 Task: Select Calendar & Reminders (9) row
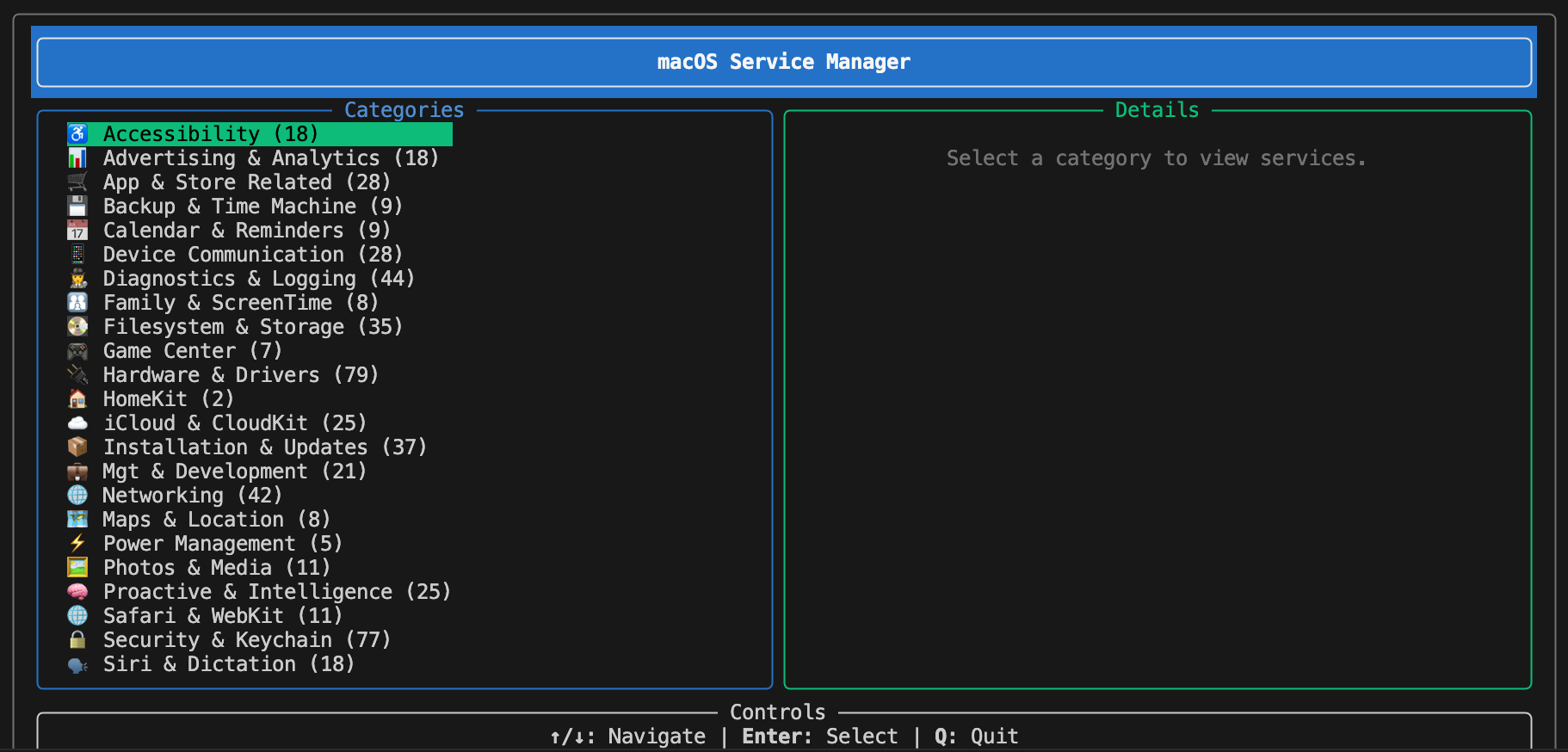247,230
